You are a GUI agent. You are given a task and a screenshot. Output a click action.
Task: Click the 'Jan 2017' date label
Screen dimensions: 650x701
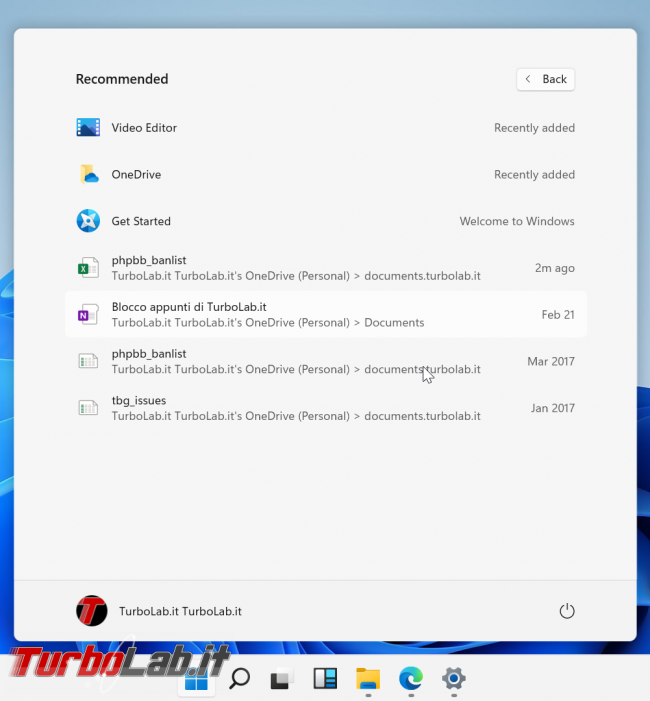[x=553, y=408]
